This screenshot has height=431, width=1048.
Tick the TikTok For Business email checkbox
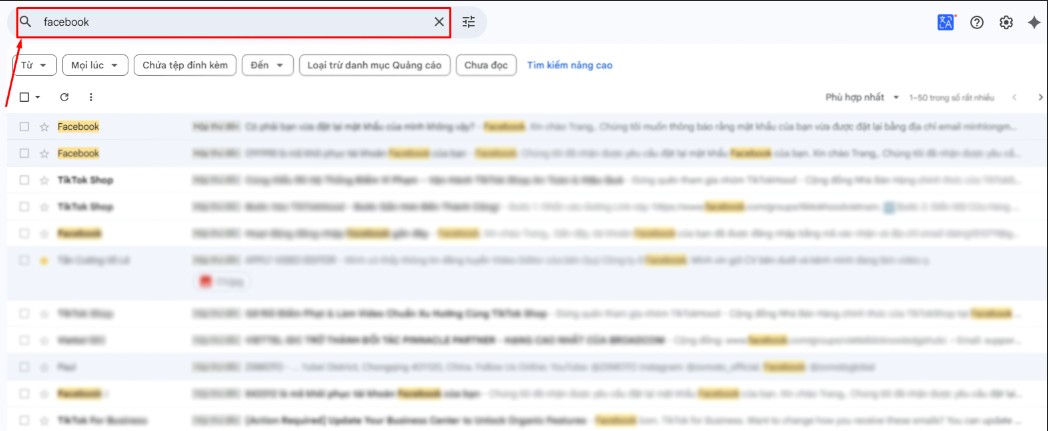(x=24, y=421)
